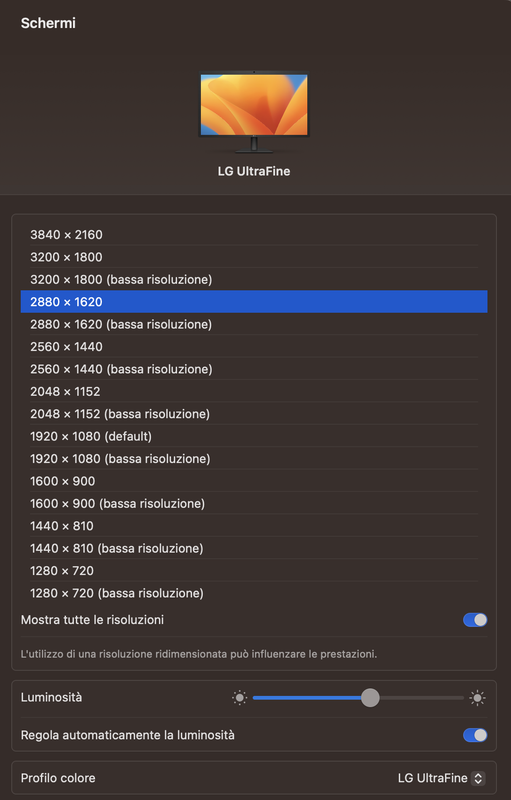The width and height of the screenshot is (511, 800).
Task: Choose 2560 × 1440 without bassa risoluzione
Action: (x=254, y=347)
